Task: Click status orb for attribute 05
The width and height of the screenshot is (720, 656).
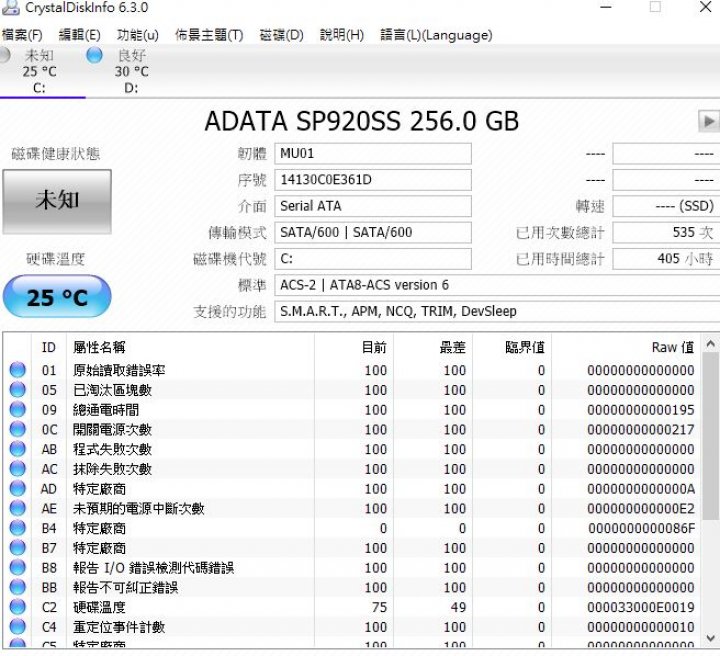Action: click(x=17, y=390)
